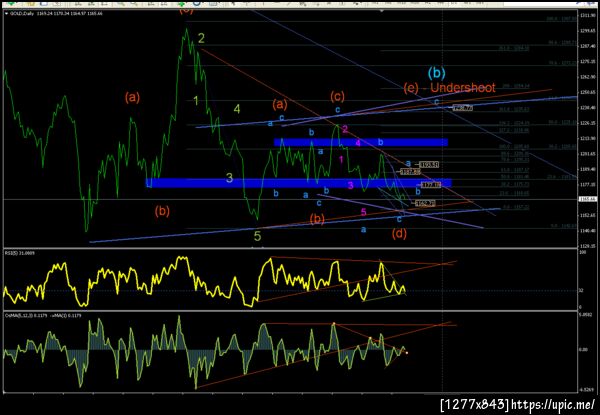
Task: Select the blue rectangle containing the number 3
Action: pyautogui.click(x=298, y=183)
